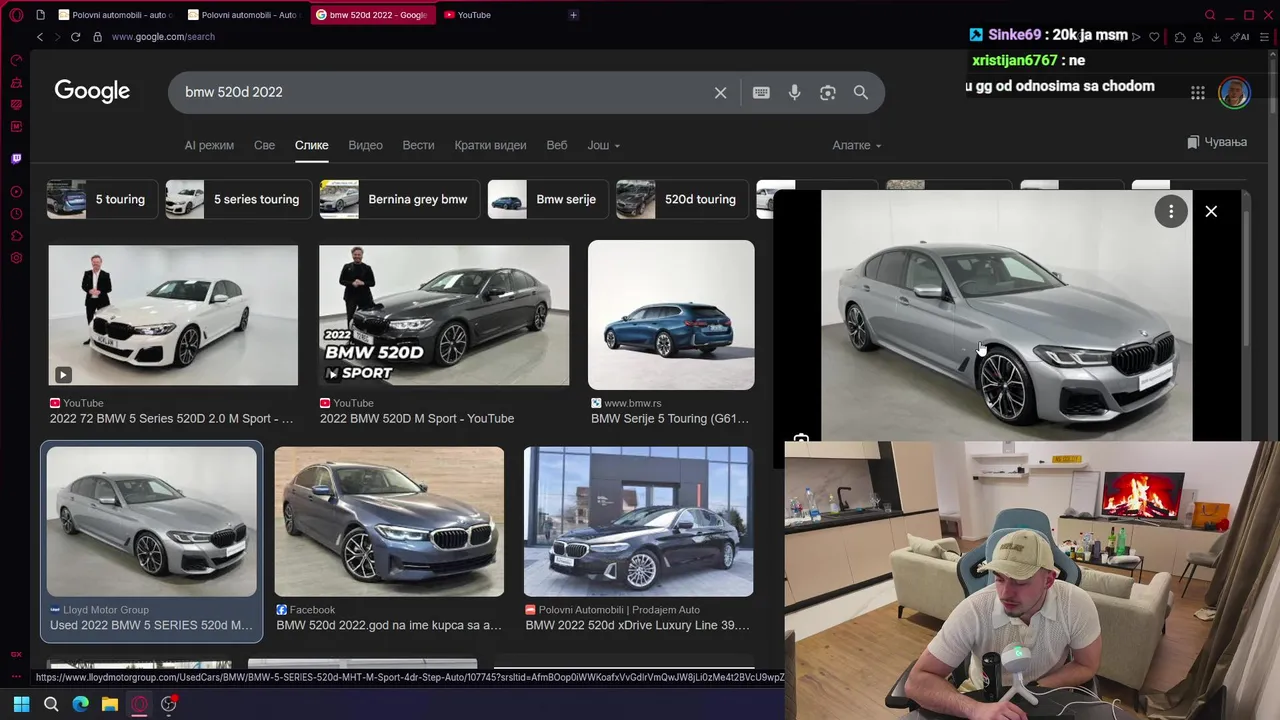Image resolution: width=1280 pixels, height=720 pixels.
Task: Expand the Алатке tools dropdown
Action: 857,145
